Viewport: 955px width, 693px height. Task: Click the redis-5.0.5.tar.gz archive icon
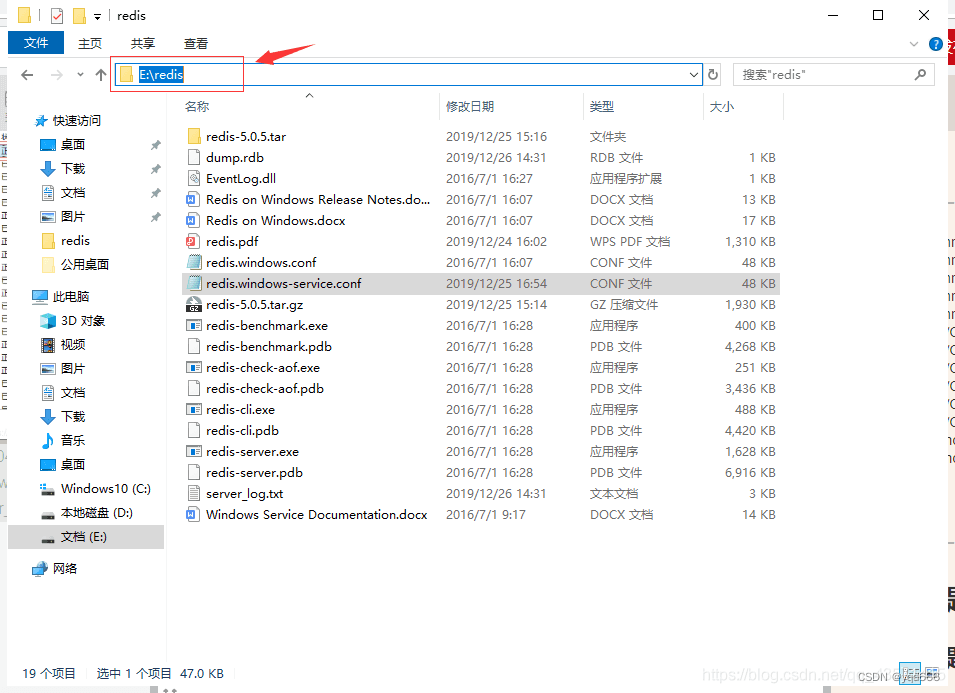(x=194, y=304)
